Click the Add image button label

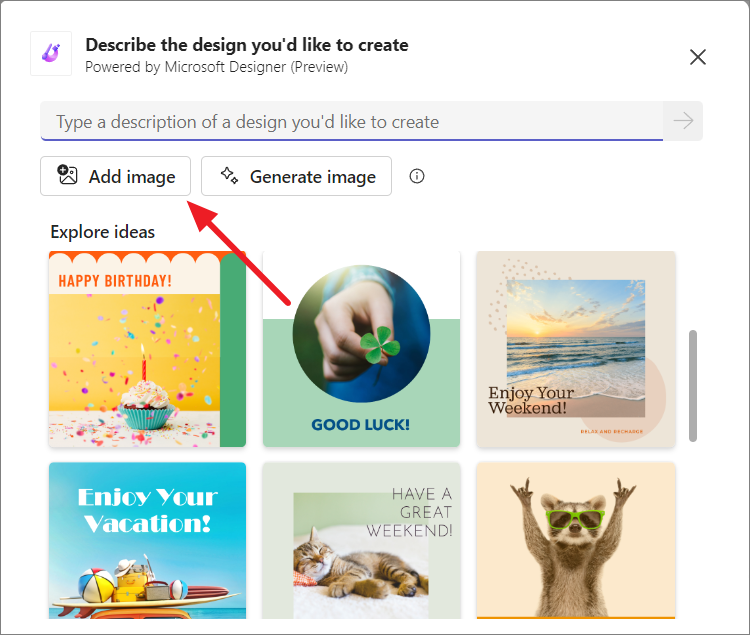pos(132,176)
